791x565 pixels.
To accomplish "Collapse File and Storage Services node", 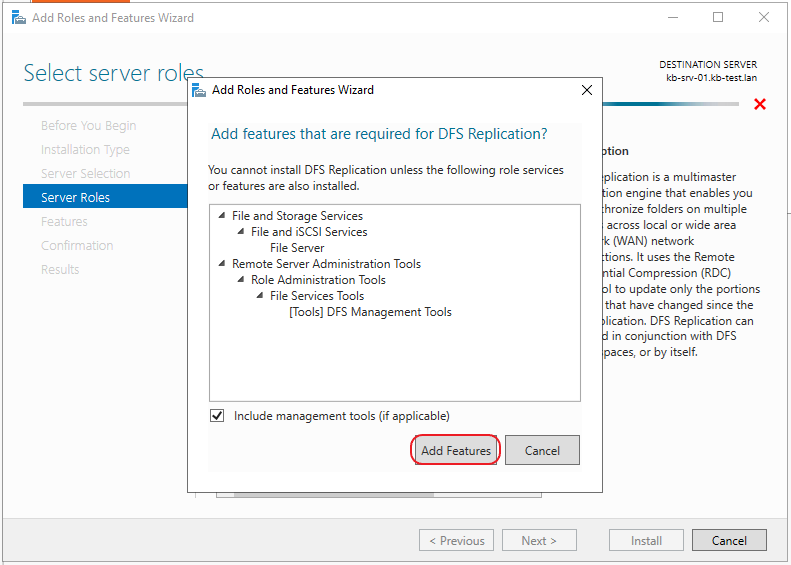I will coord(222,215).
